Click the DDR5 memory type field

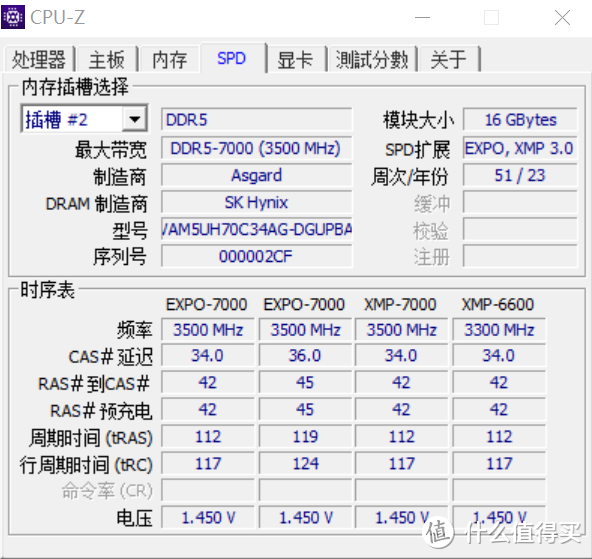tap(256, 120)
